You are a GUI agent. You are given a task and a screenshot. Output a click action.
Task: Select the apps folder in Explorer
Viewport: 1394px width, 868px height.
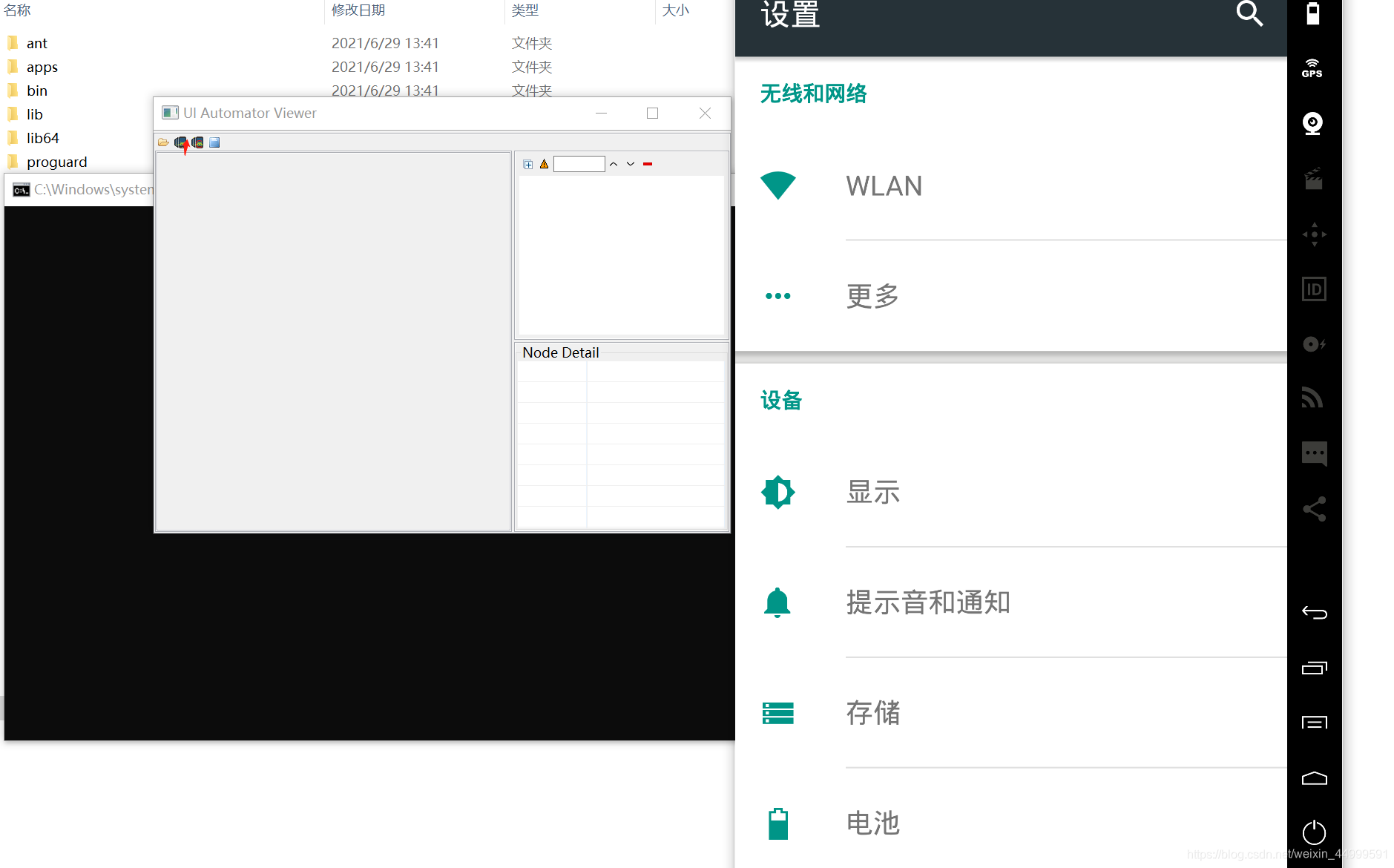click(x=42, y=67)
